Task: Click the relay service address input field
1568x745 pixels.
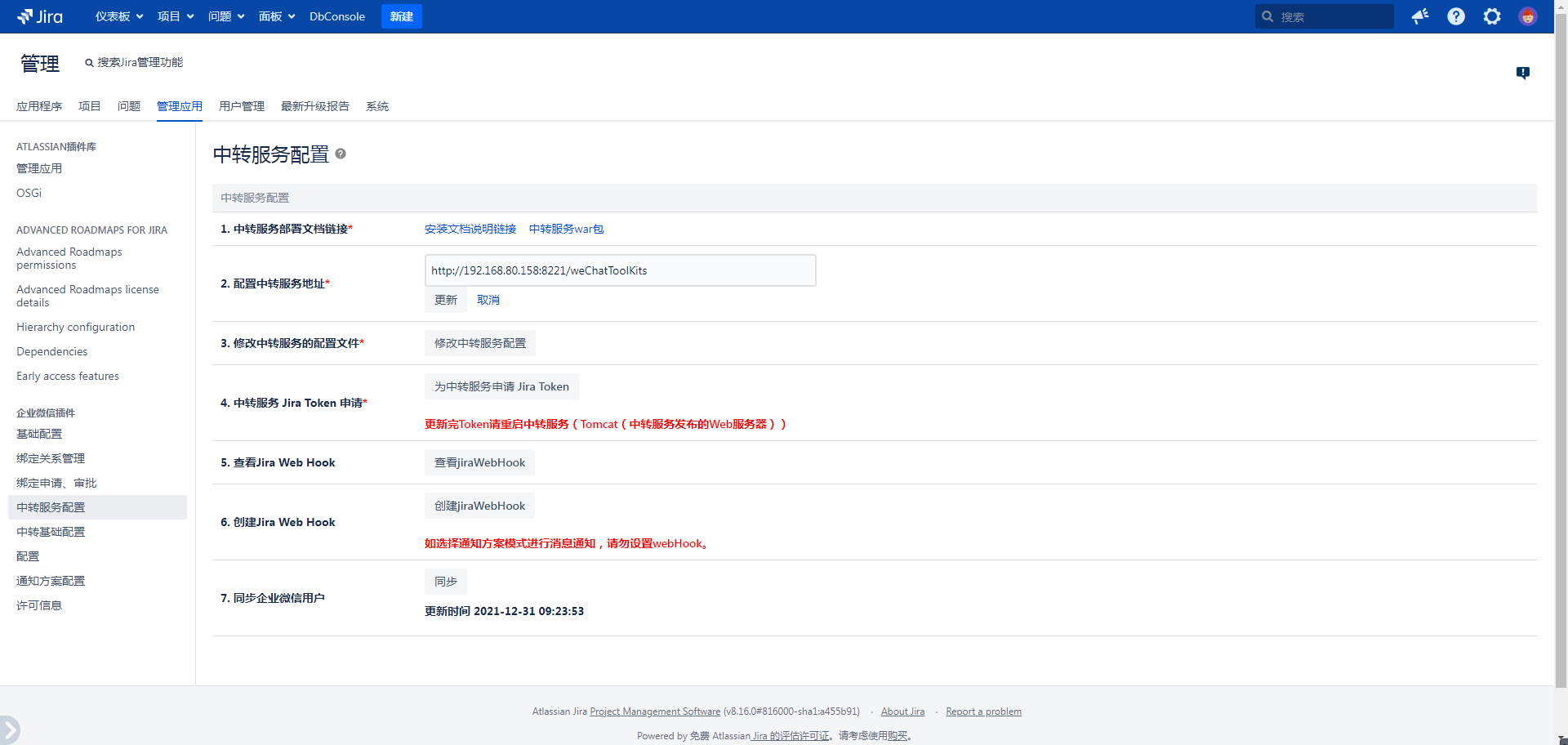Action: point(620,270)
